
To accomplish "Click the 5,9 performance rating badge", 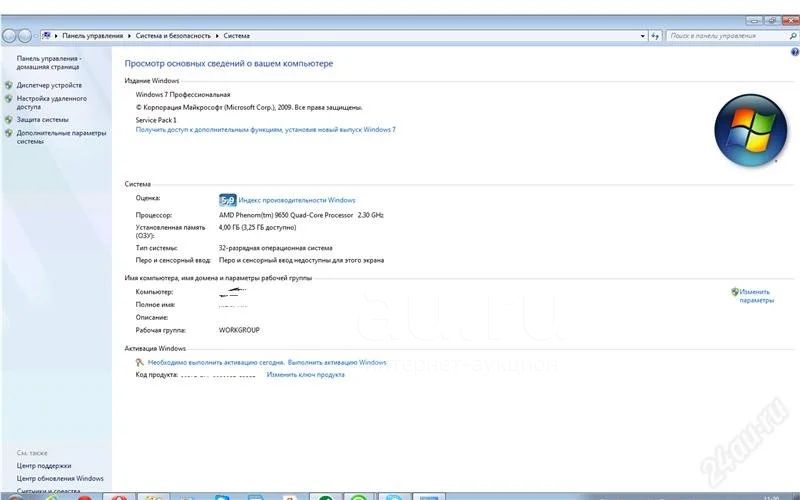I will point(228,200).
